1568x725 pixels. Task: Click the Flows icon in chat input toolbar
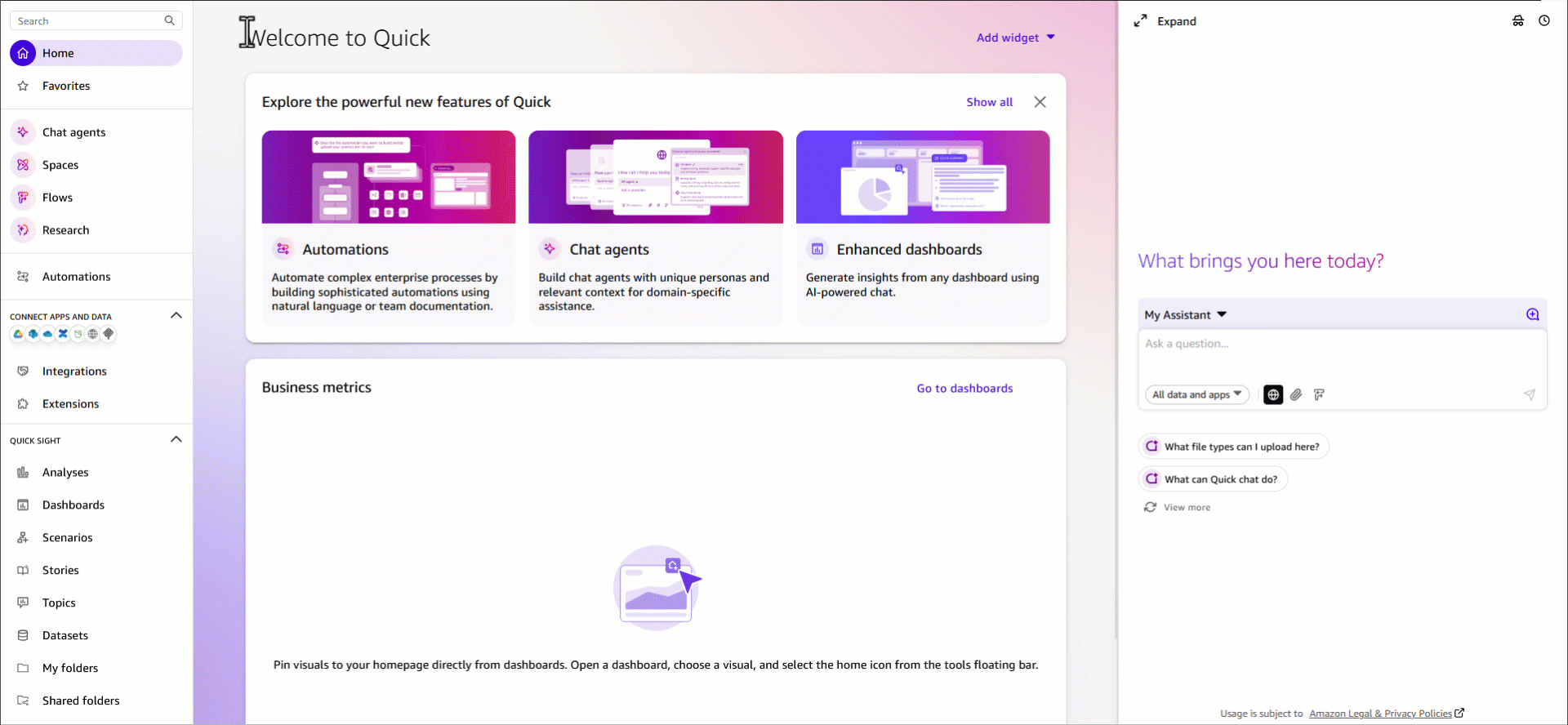pyautogui.click(x=1319, y=395)
